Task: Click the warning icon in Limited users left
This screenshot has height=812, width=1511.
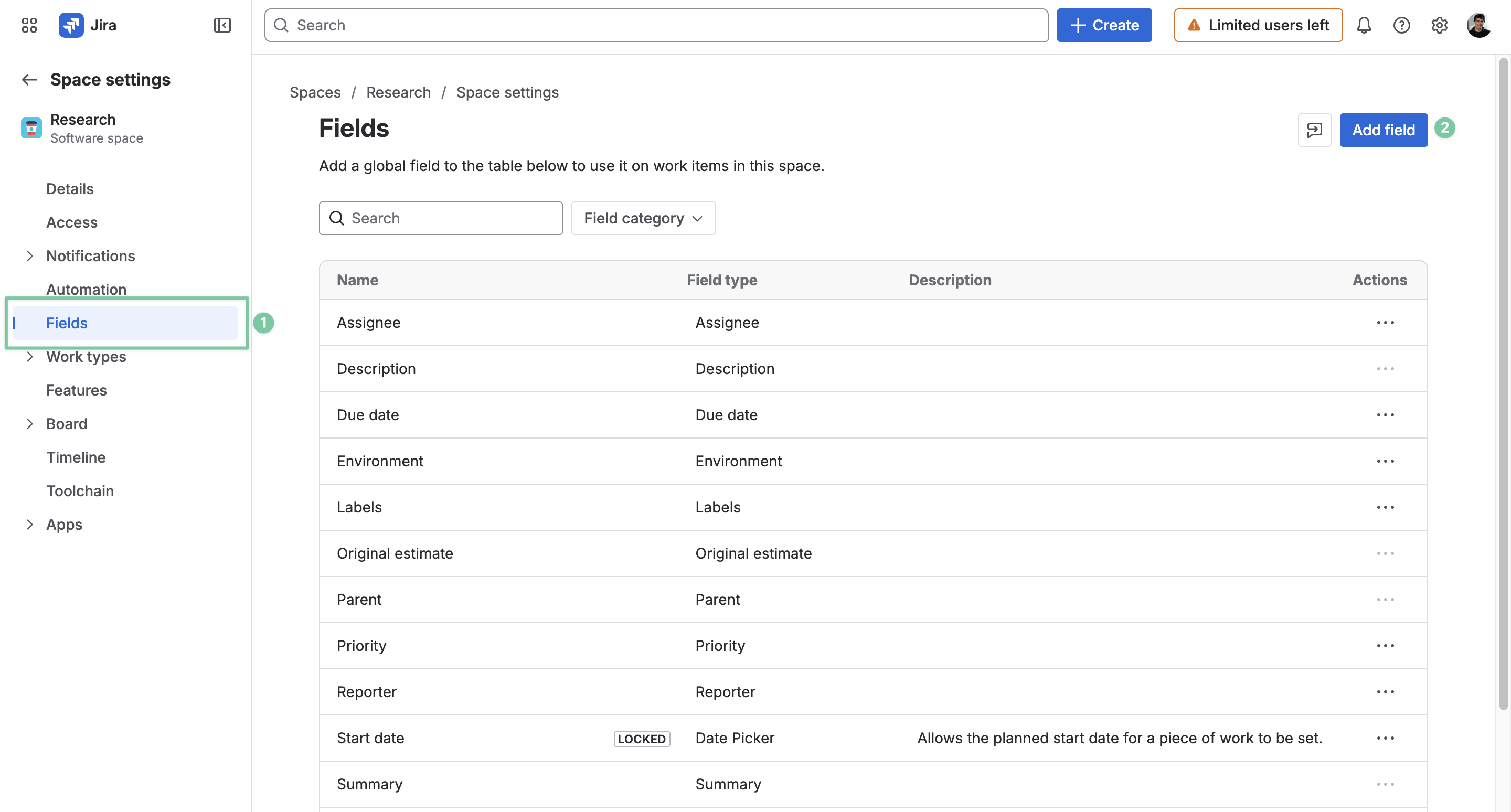Action: tap(1194, 25)
